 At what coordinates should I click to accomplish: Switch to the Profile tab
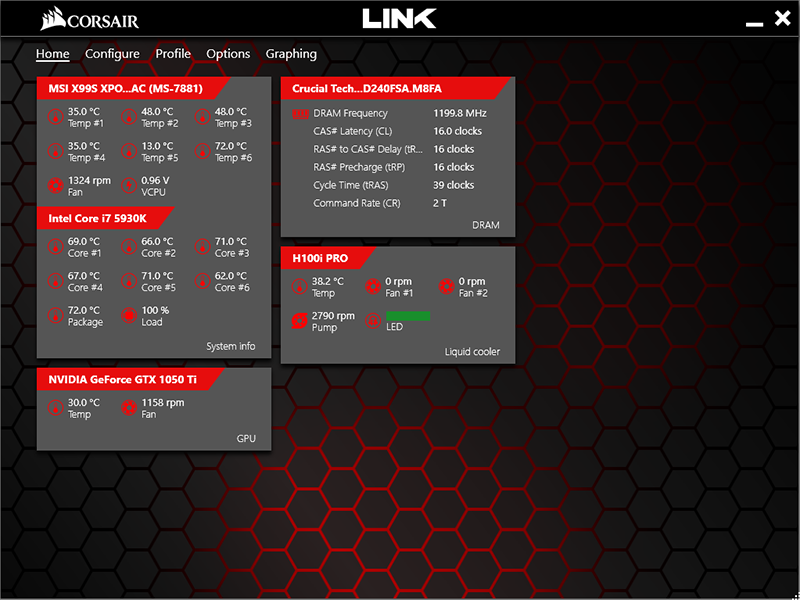coord(173,54)
